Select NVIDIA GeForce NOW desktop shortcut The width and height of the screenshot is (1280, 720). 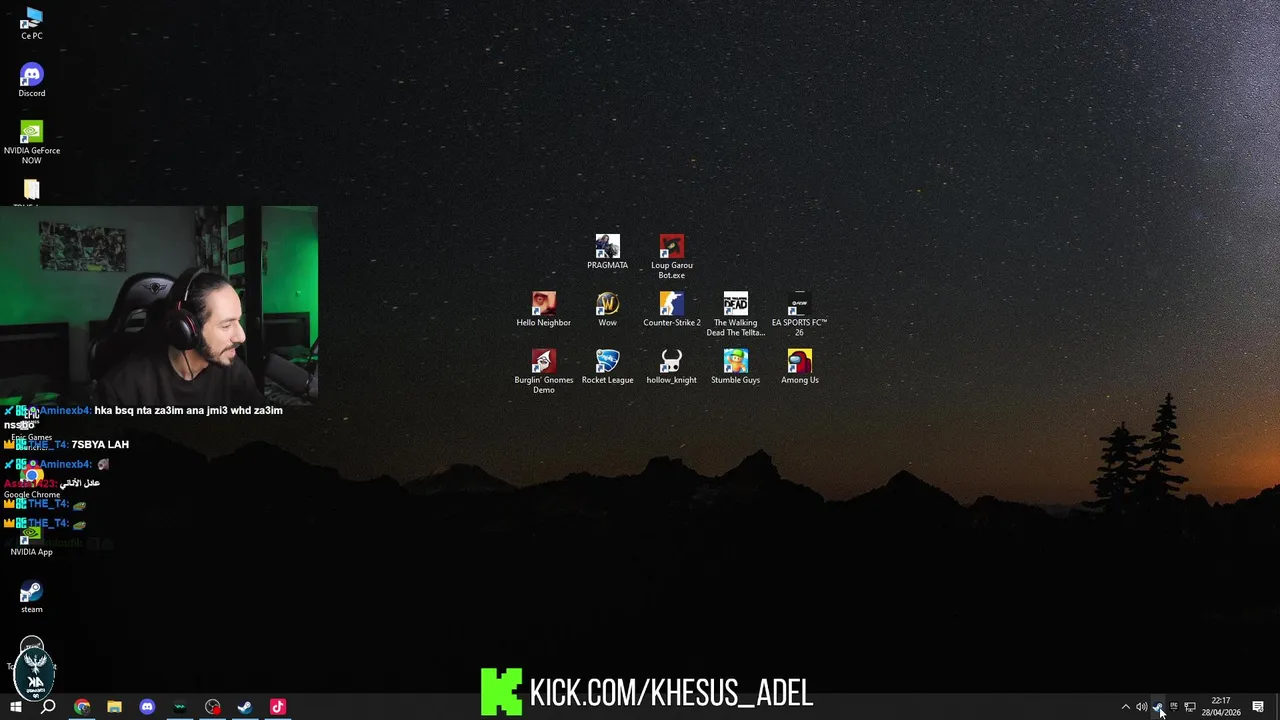[x=31, y=143]
